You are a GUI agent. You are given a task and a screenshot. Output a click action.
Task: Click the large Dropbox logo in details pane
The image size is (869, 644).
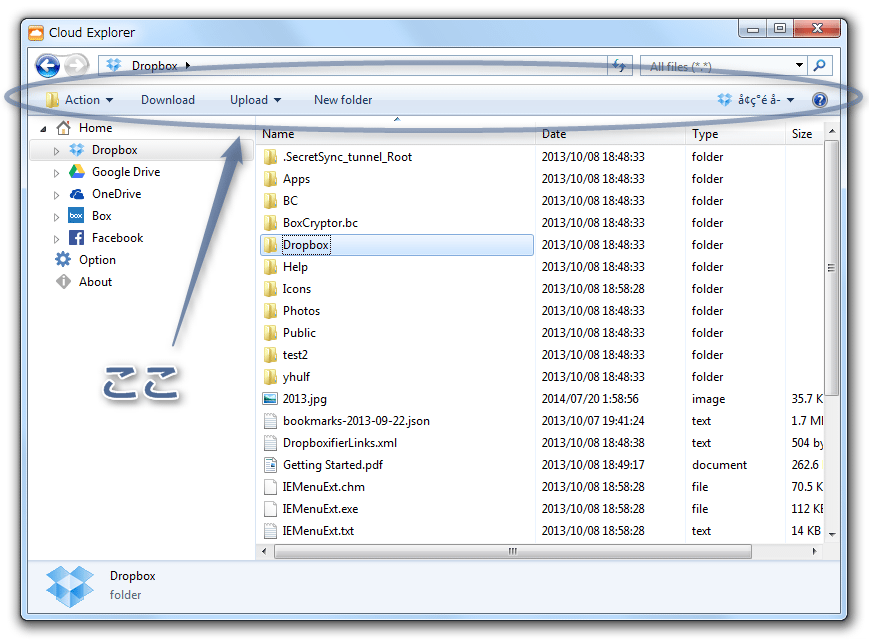[x=70, y=586]
